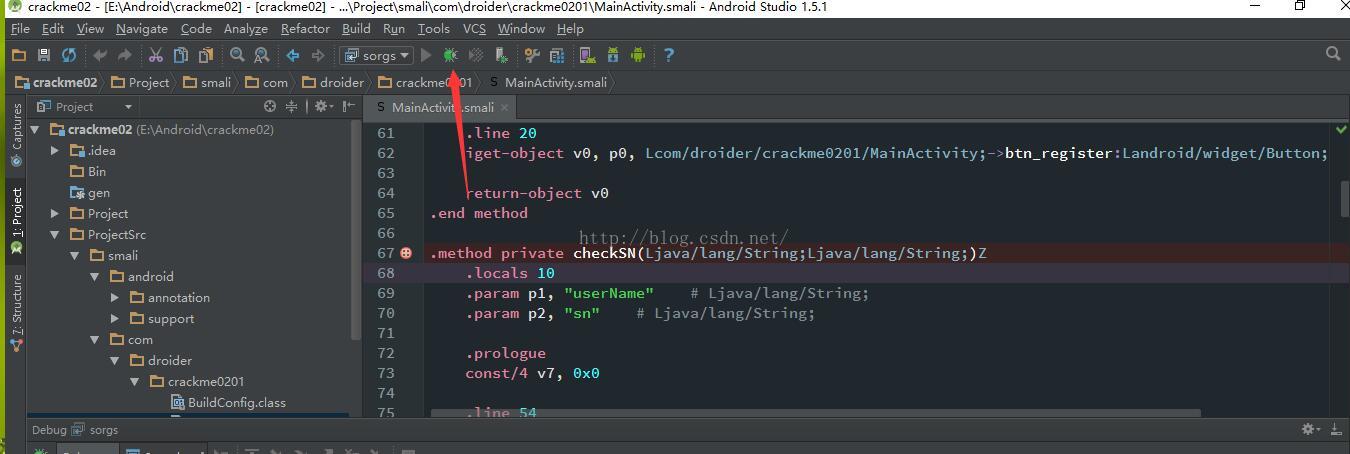1350x454 pixels.
Task: Expand the support folder
Action: pos(115,318)
